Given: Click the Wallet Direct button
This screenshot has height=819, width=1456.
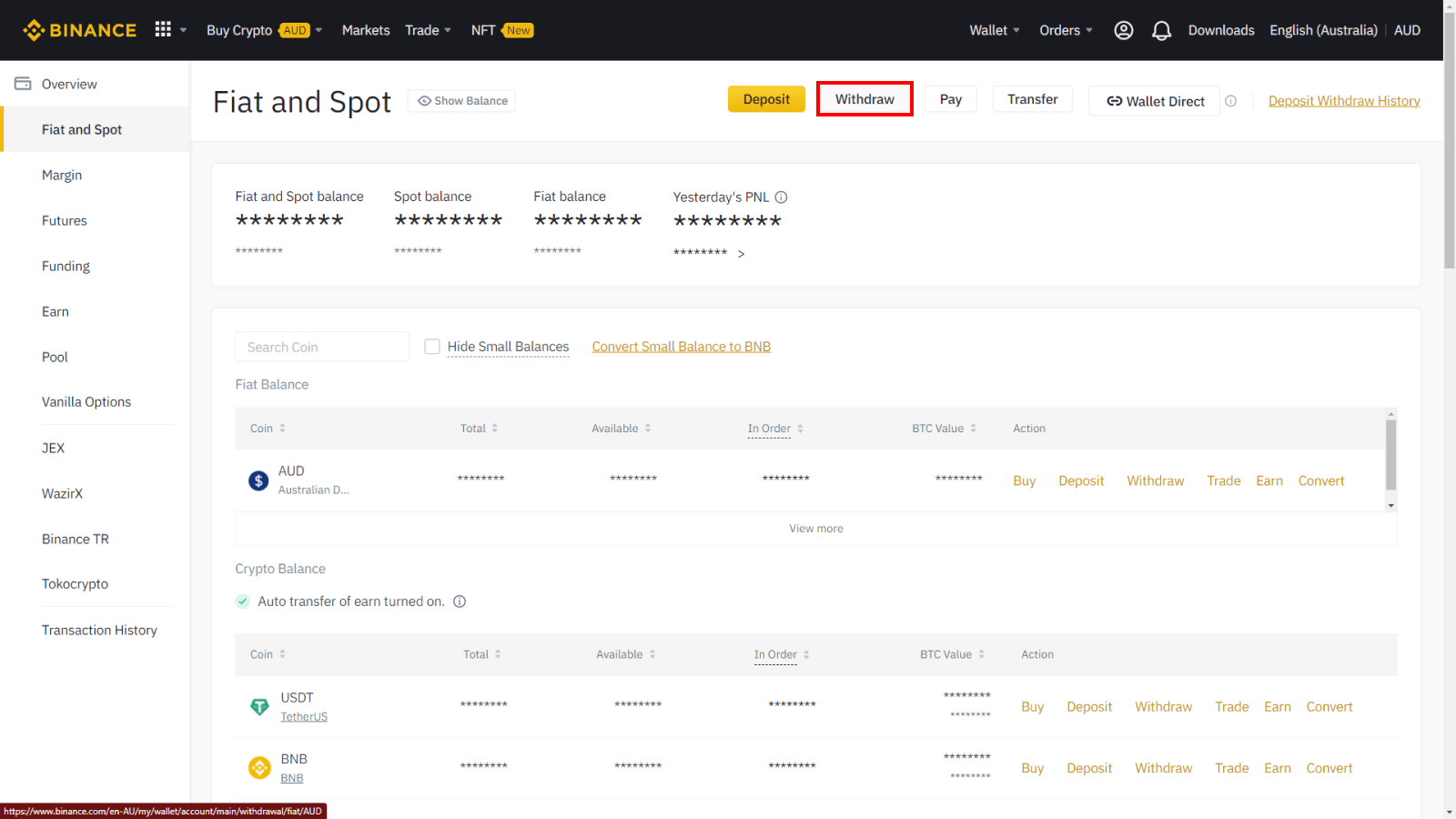Looking at the screenshot, I should 1155,101.
